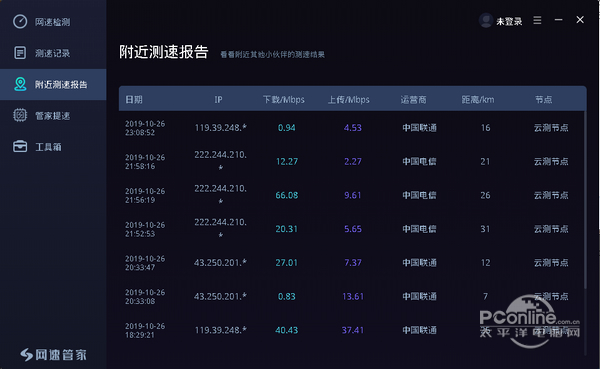Click the 下载/Mbps column header
The width and height of the screenshot is (600, 369).
pyautogui.click(x=284, y=100)
